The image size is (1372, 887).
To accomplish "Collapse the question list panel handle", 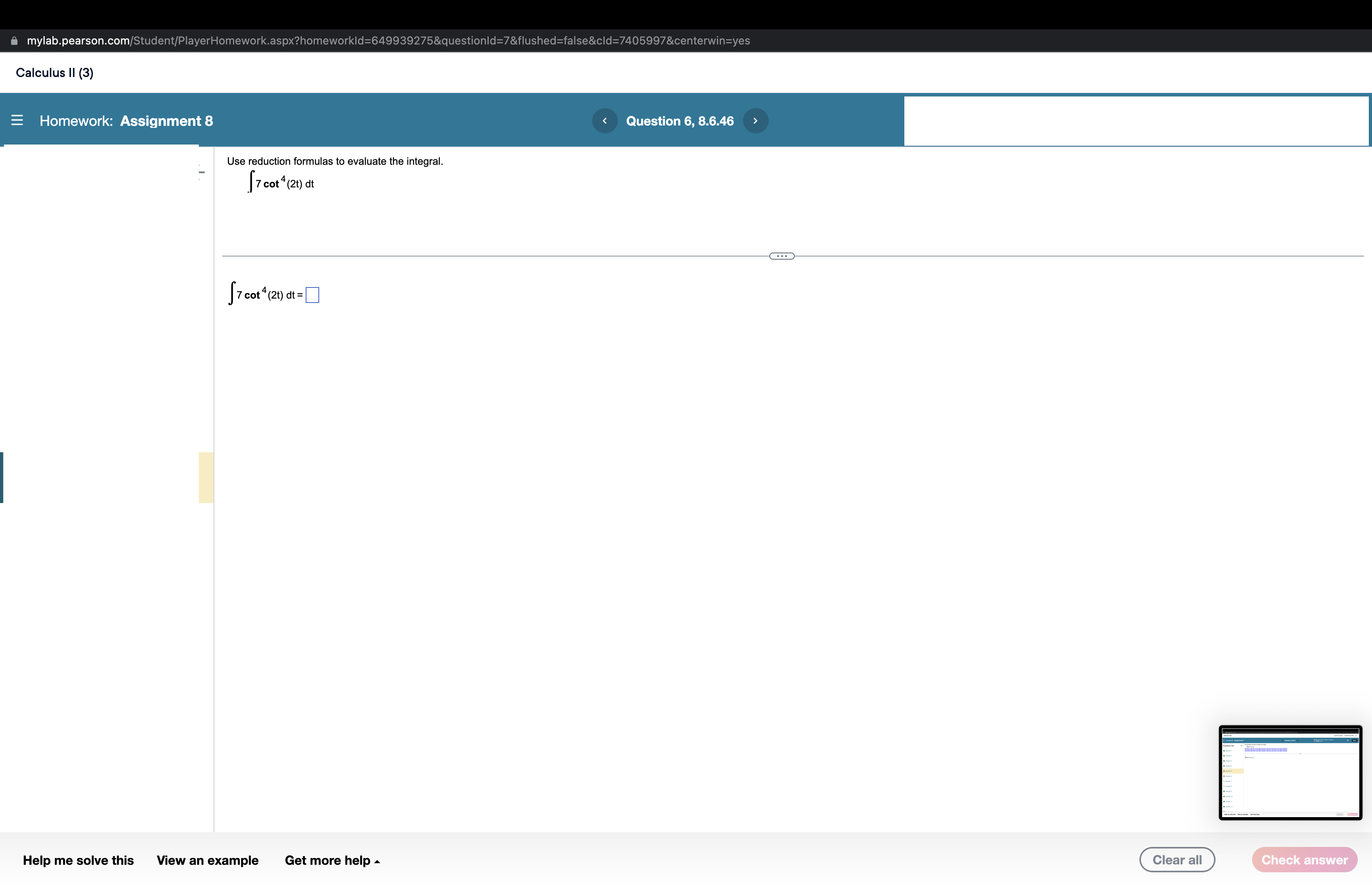I will (x=202, y=172).
